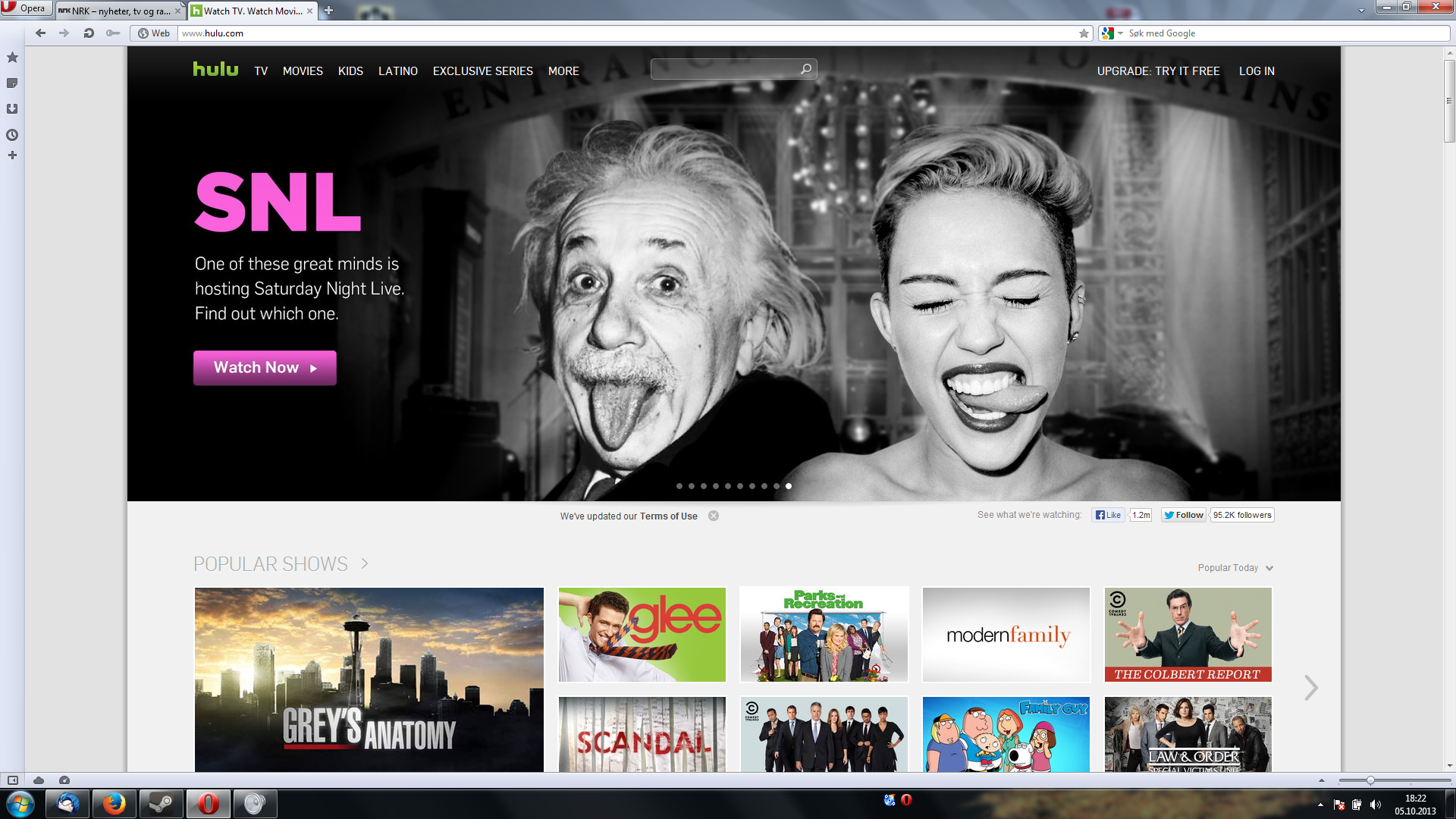Open the History clock panel in sidebar

coord(12,135)
